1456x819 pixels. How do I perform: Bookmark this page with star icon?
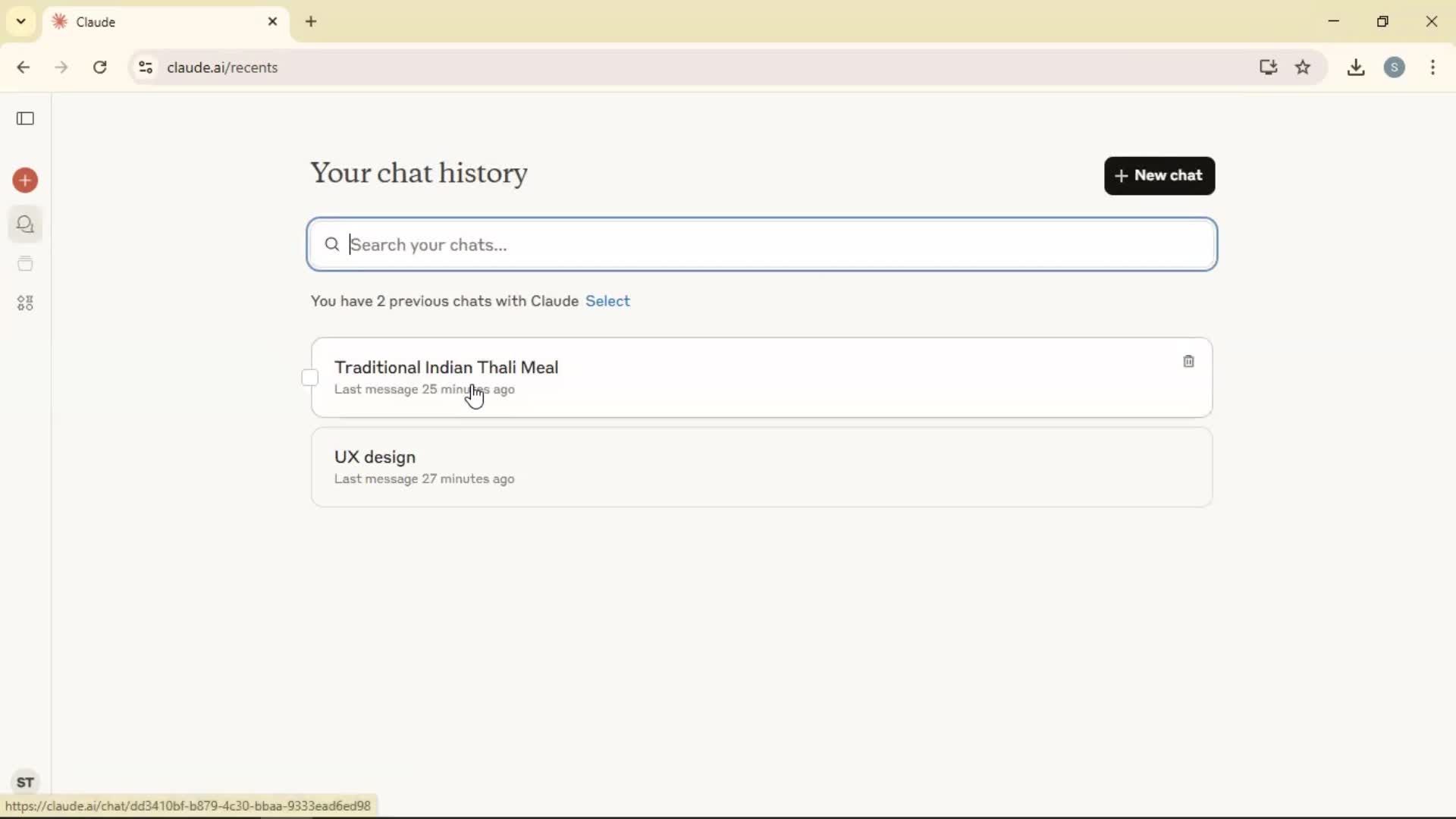click(1303, 67)
